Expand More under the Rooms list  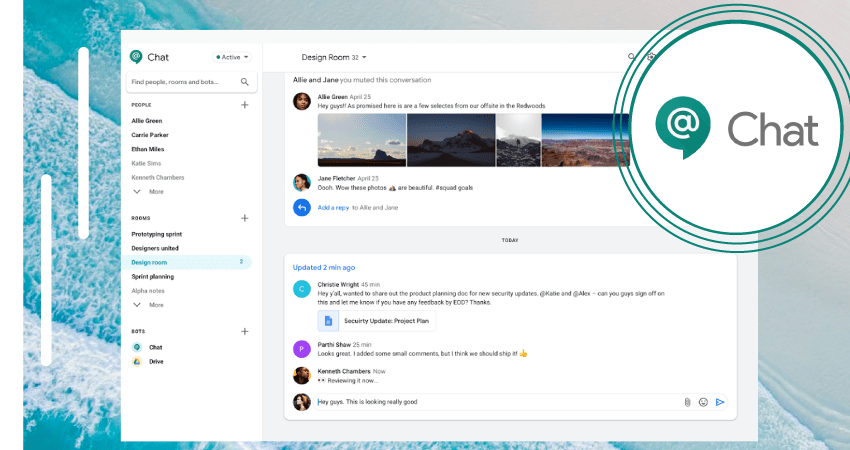[x=148, y=304]
